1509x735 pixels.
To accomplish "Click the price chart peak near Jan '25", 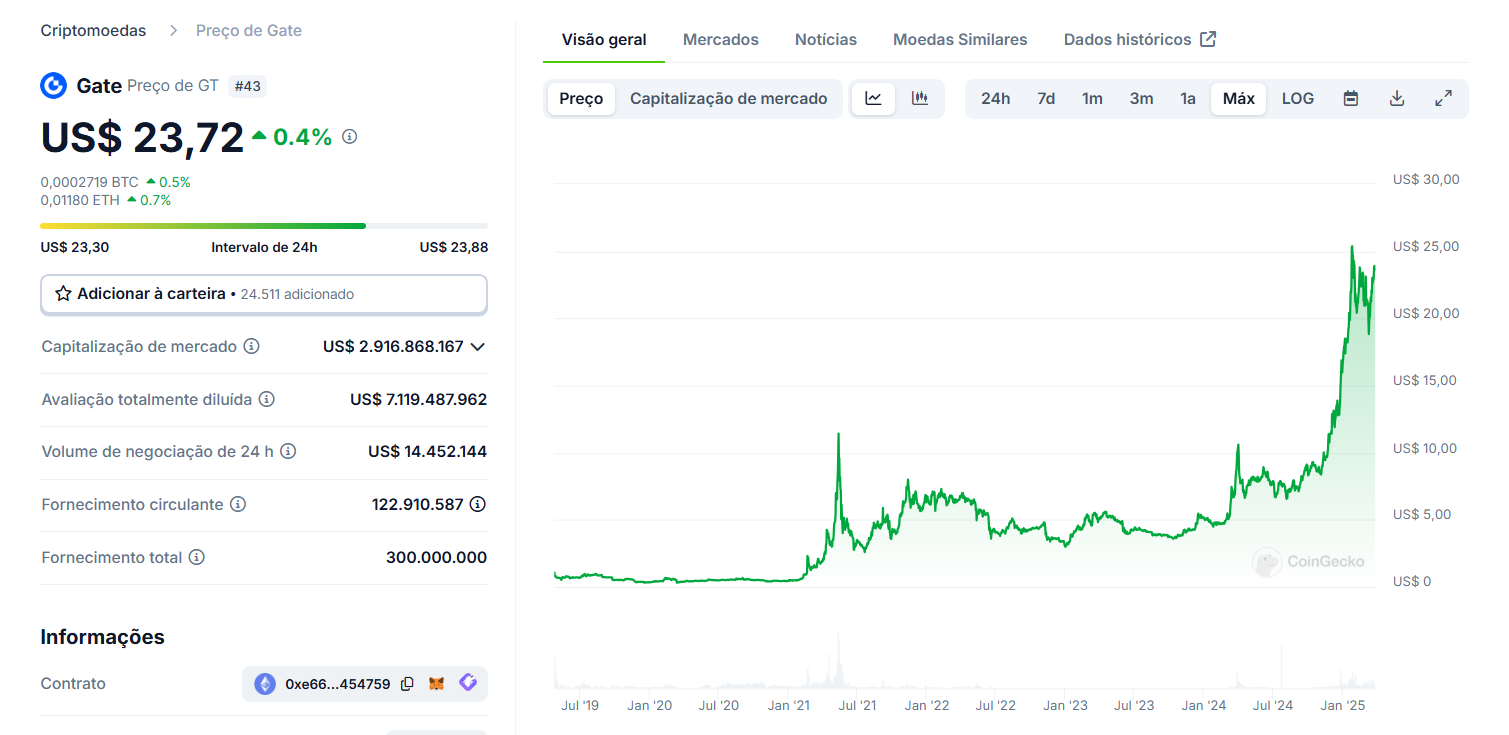I will (1352, 247).
